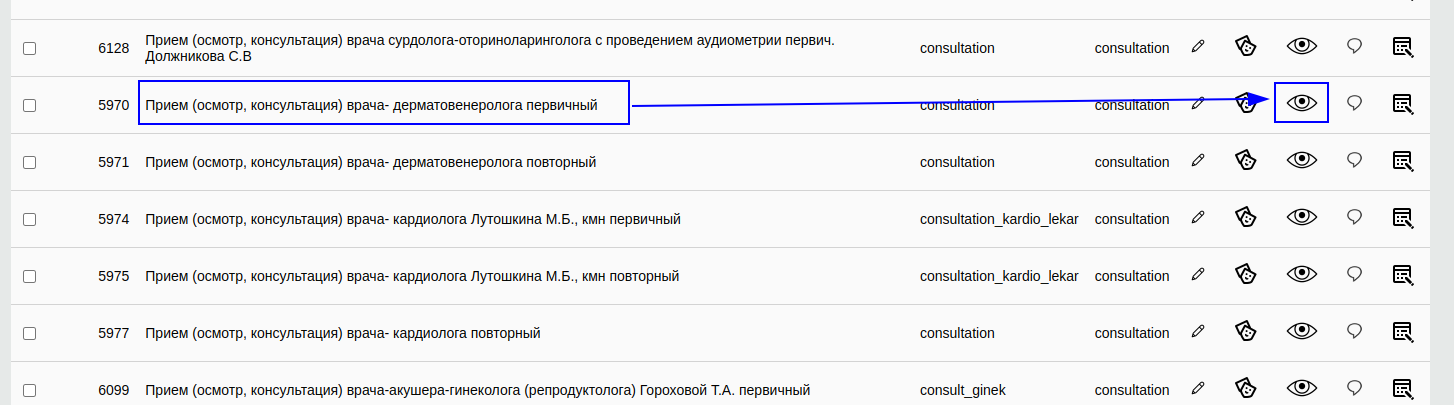Click the pencil edit icon for row 6128
Screen dimensions: 1454x405
pyautogui.click(x=1198, y=47)
